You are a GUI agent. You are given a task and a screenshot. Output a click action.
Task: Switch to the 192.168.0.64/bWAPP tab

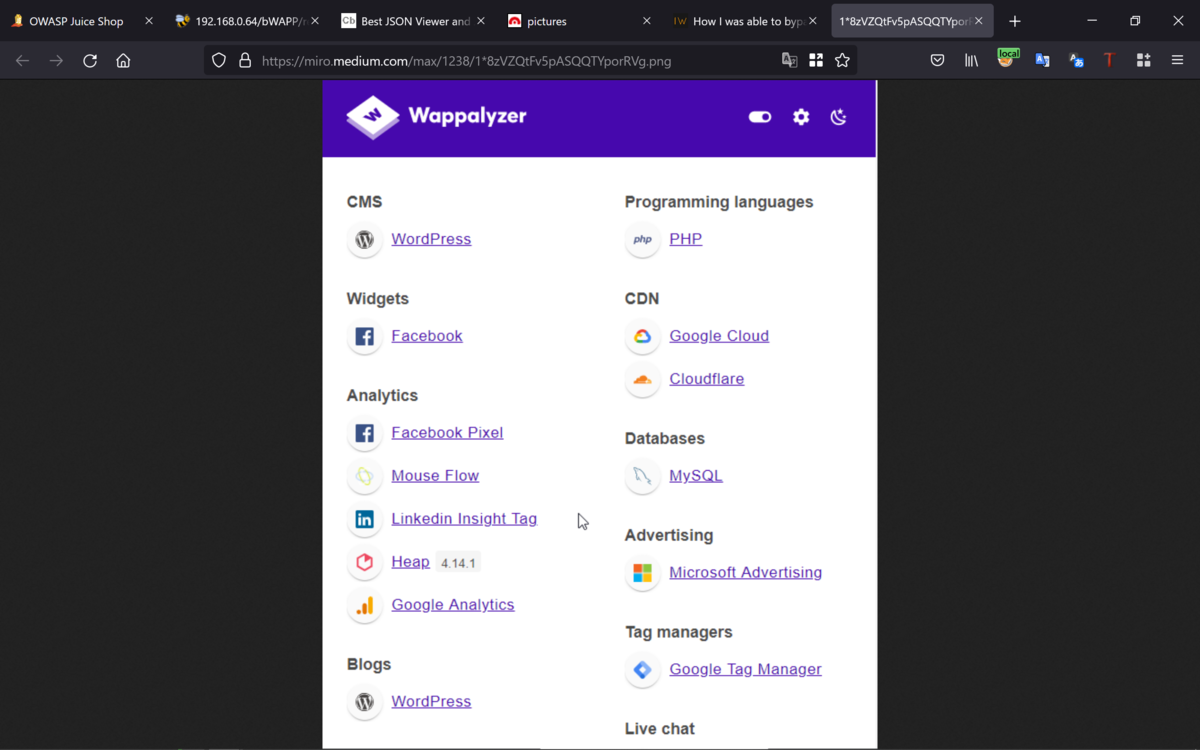click(247, 21)
